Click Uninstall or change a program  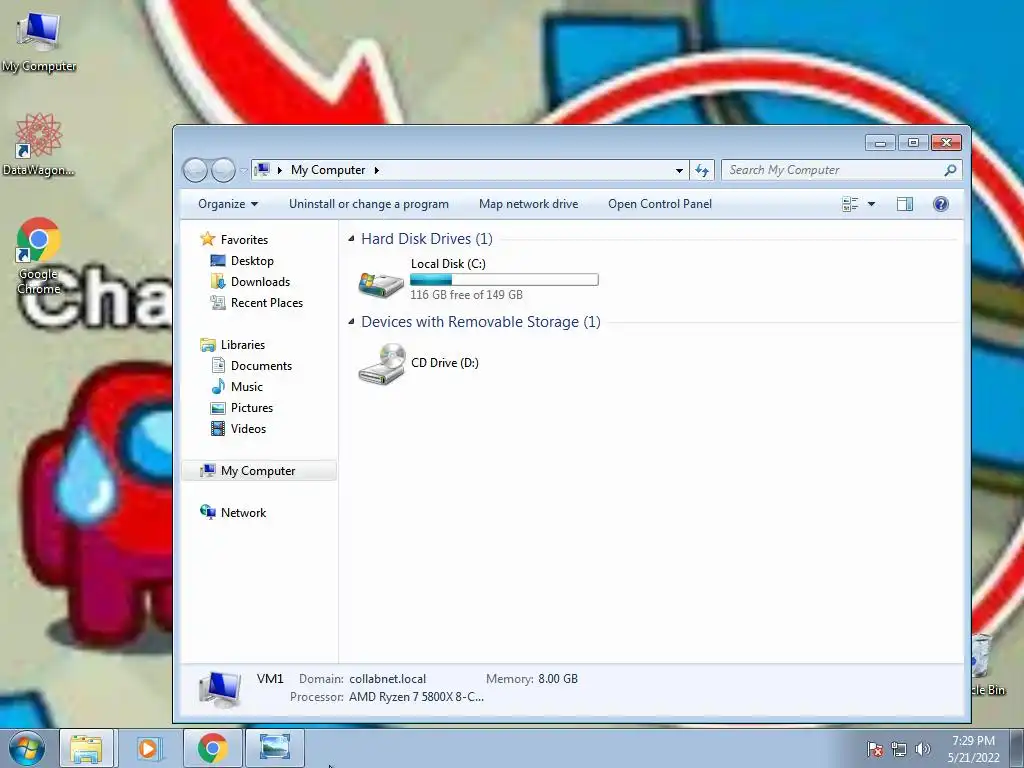click(x=369, y=204)
